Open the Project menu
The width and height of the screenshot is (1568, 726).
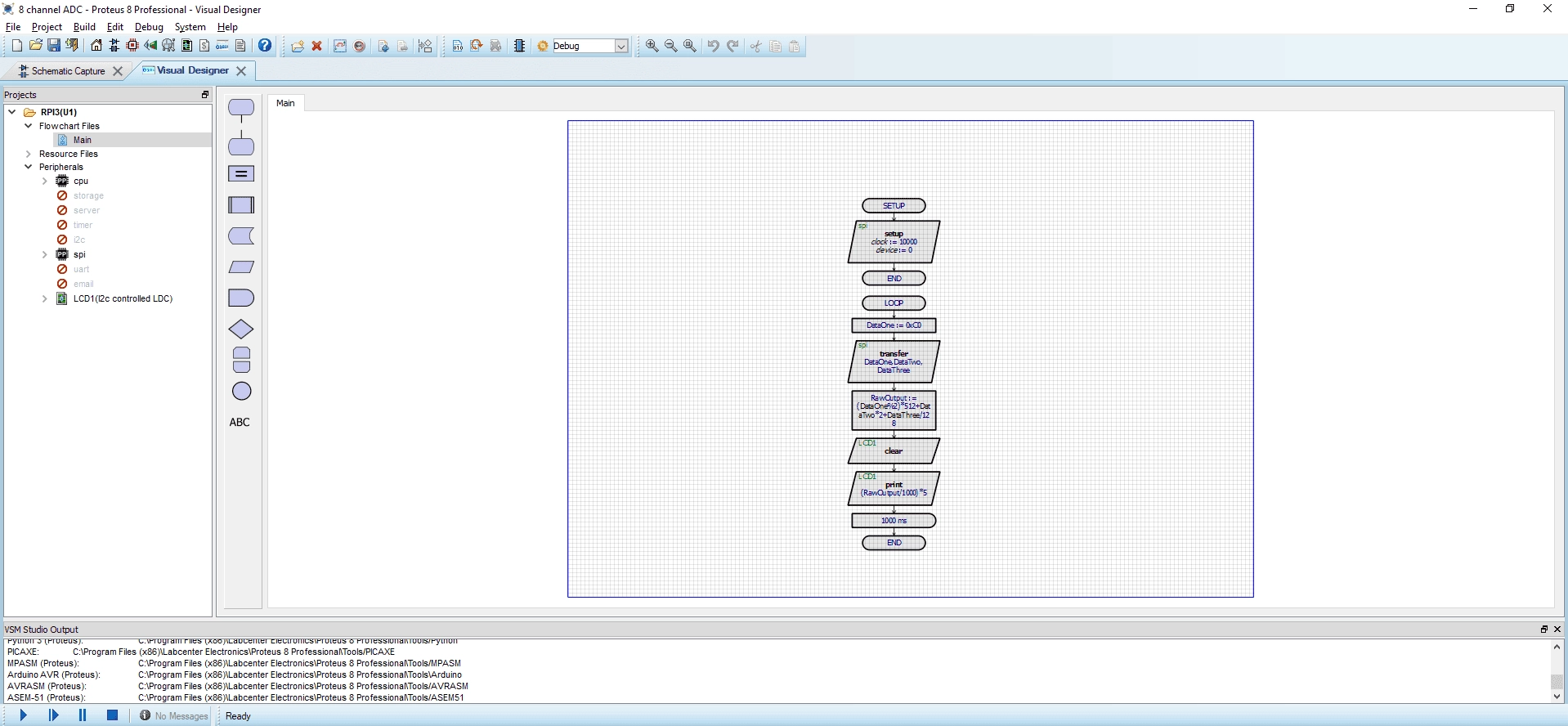[47, 27]
